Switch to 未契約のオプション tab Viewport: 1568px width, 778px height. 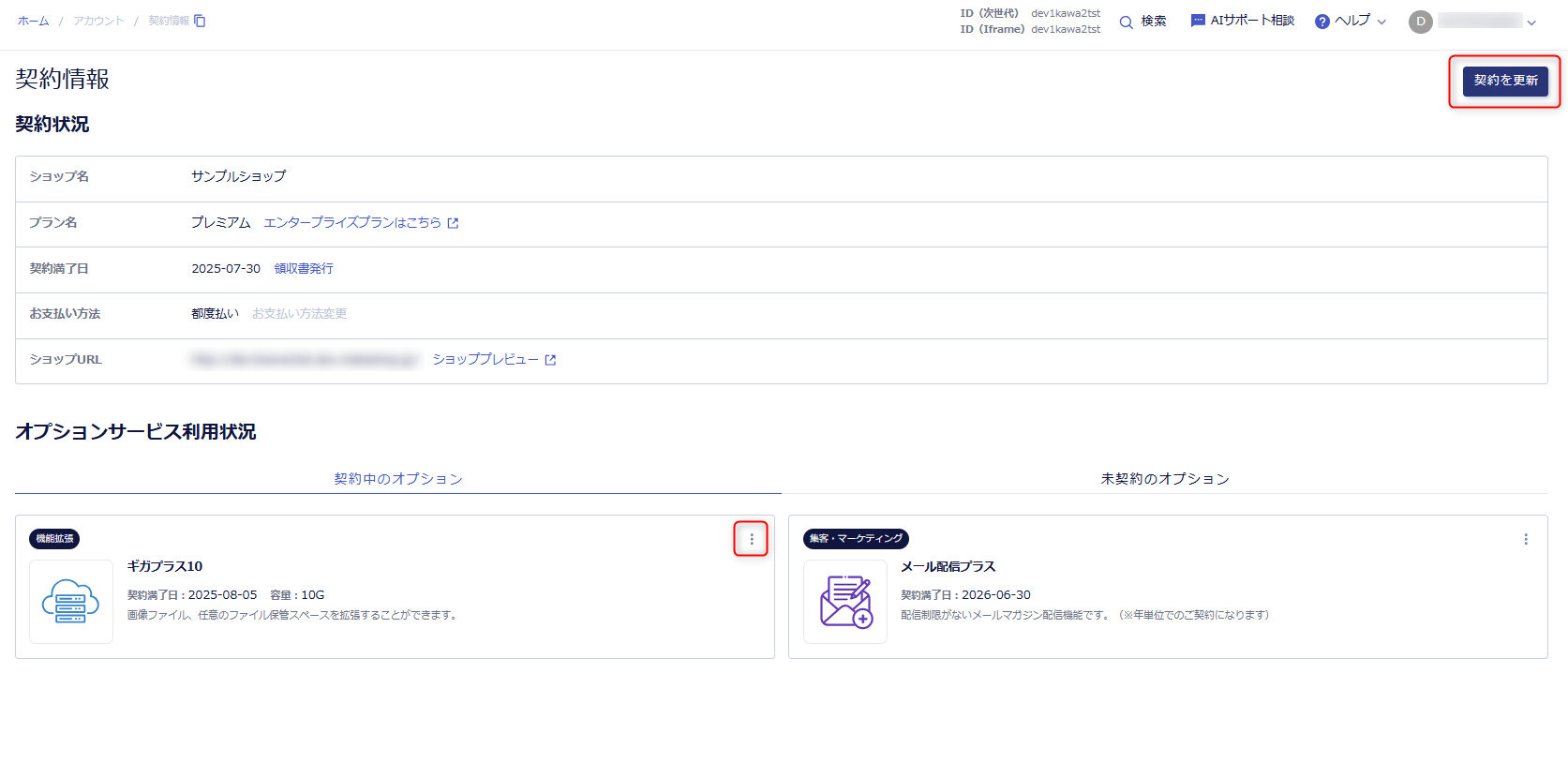(x=1164, y=479)
